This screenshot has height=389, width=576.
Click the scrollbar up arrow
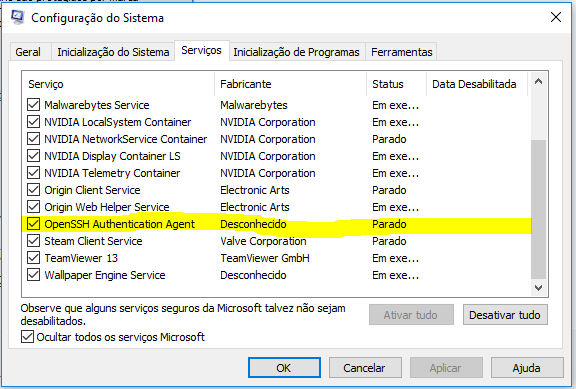539,82
